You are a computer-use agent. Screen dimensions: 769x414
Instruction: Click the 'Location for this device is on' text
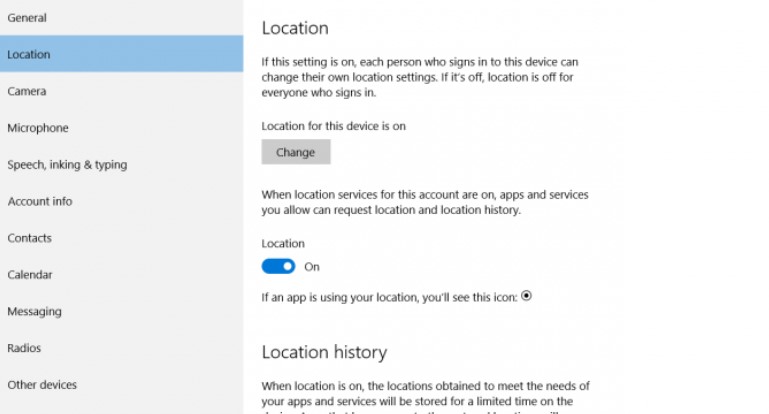333,126
